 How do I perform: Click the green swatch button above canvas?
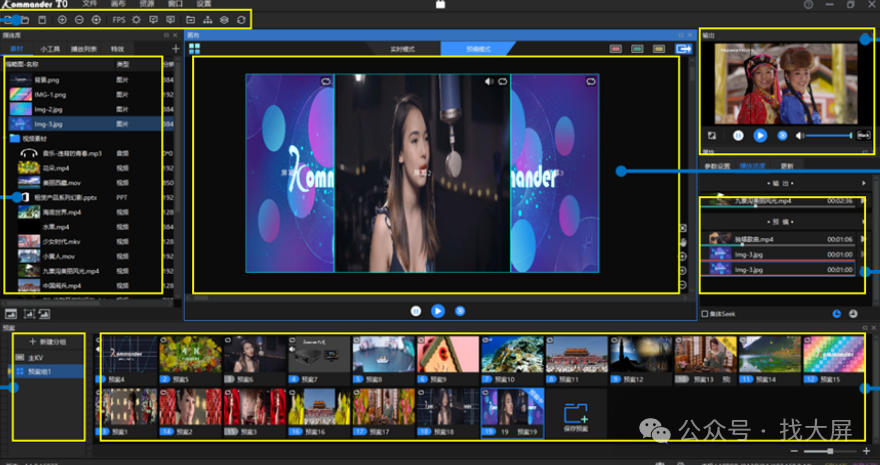tap(637, 49)
